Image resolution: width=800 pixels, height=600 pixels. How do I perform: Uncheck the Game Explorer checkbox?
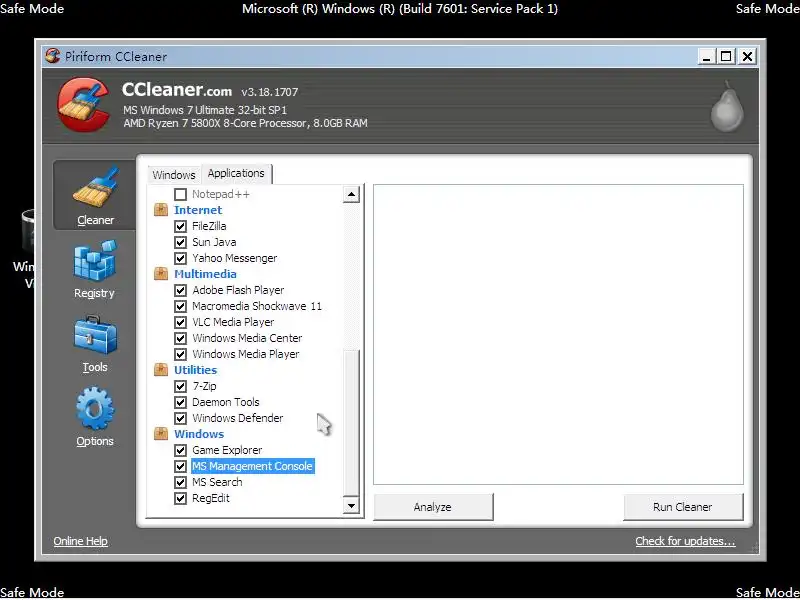180,450
